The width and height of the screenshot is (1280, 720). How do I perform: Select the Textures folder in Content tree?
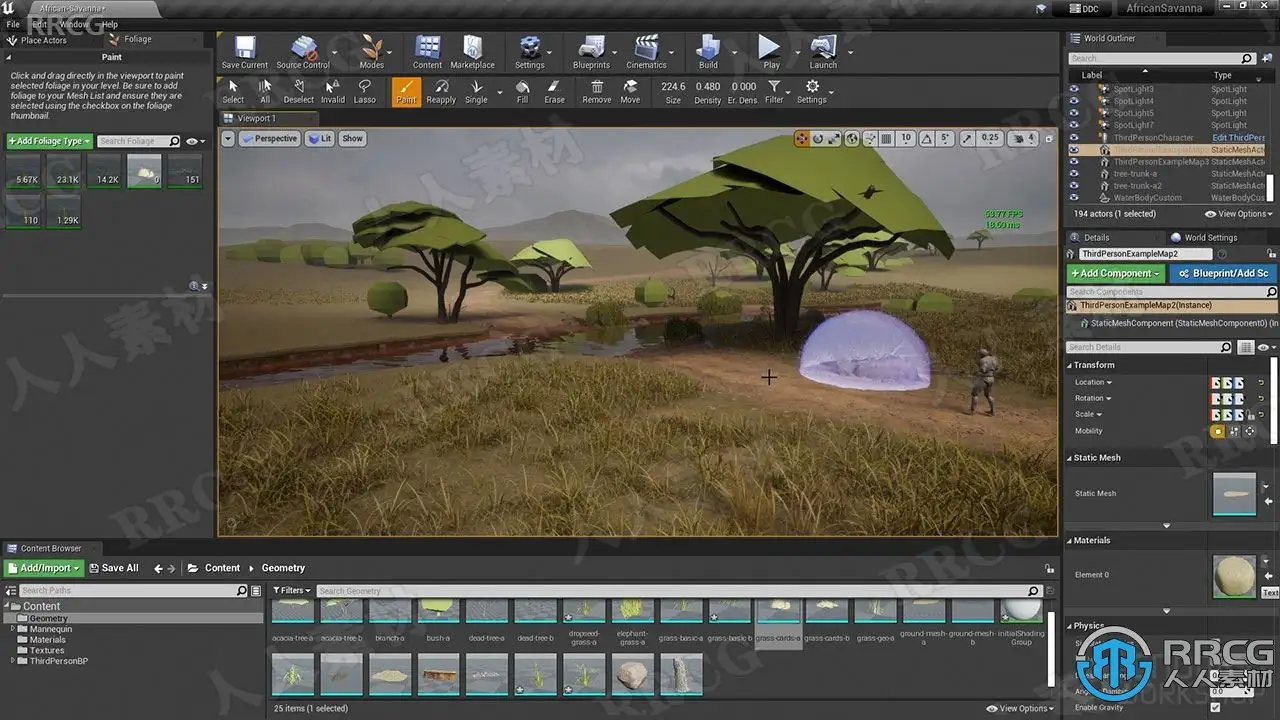tap(47, 650)
